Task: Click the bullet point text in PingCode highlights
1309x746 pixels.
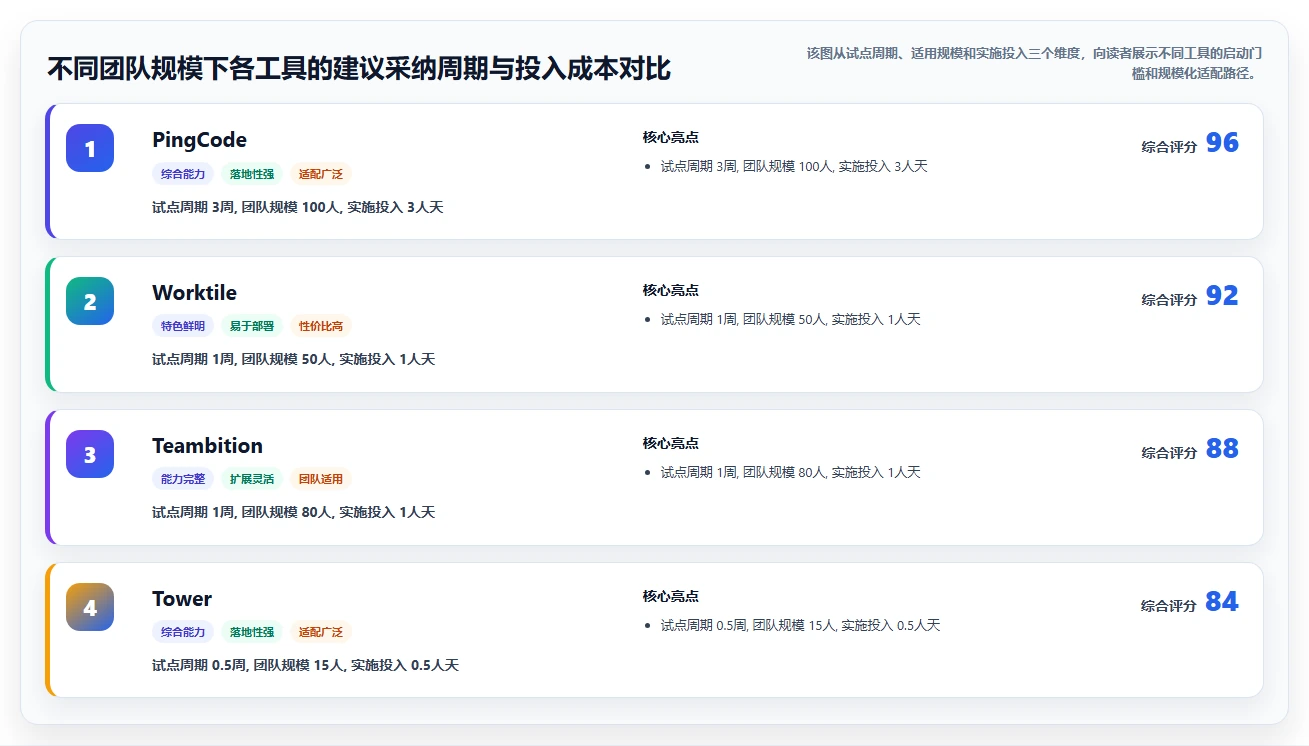Action: tap(794, 166)
